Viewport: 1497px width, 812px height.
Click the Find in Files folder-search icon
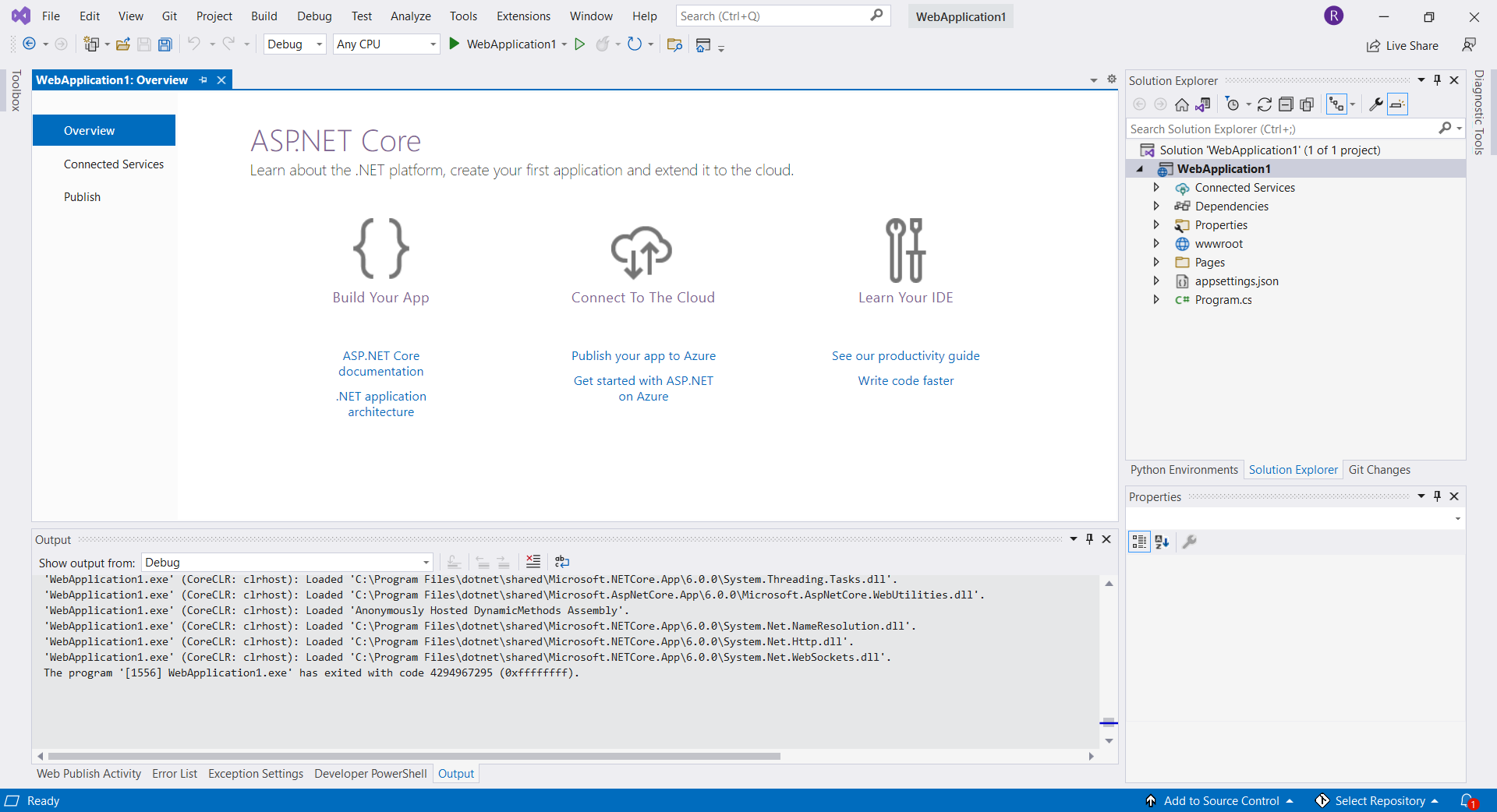coord(675,45)
